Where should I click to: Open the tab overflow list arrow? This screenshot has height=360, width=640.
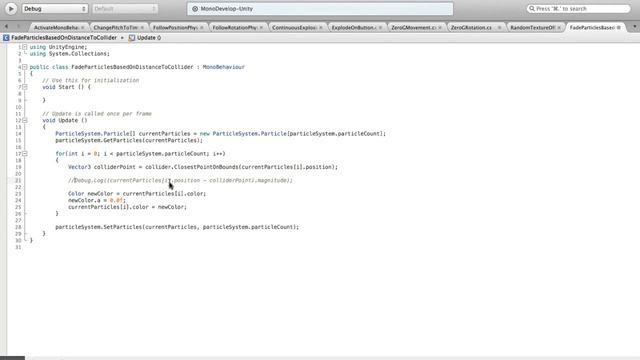[635, 27]
